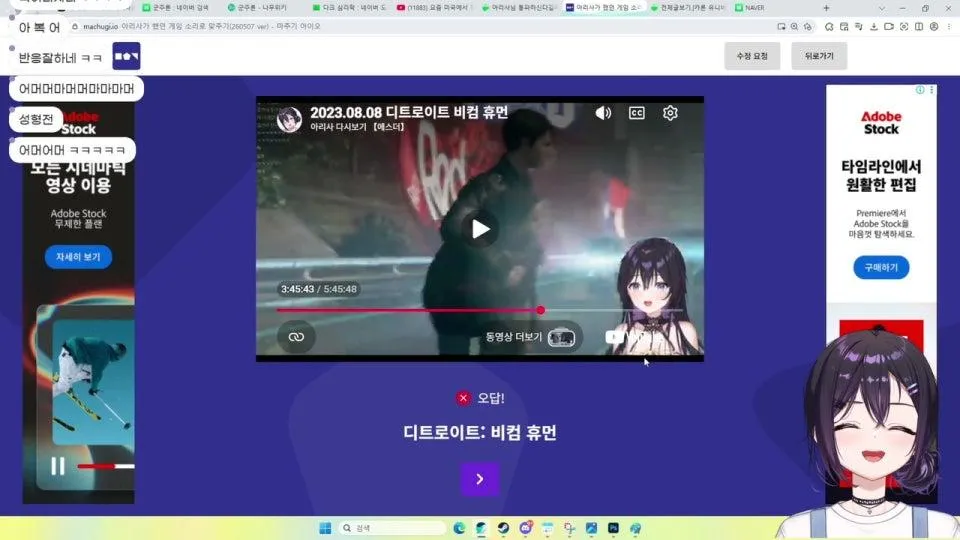This screenshot has width=960, height=540.
Task: Click the chat bubble 성형전
Action: [36, 119]
